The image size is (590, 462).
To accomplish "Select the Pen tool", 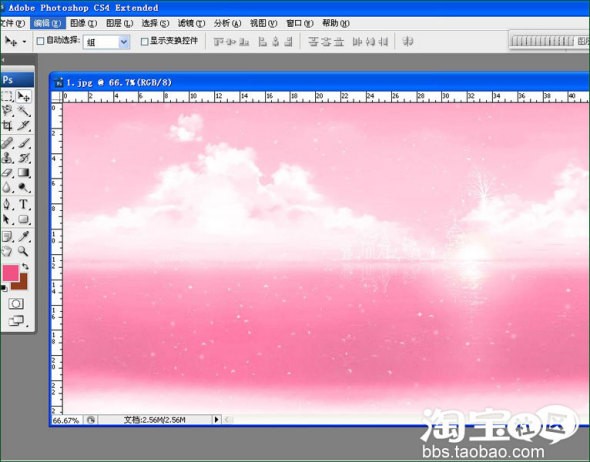I will click(7, 204).
